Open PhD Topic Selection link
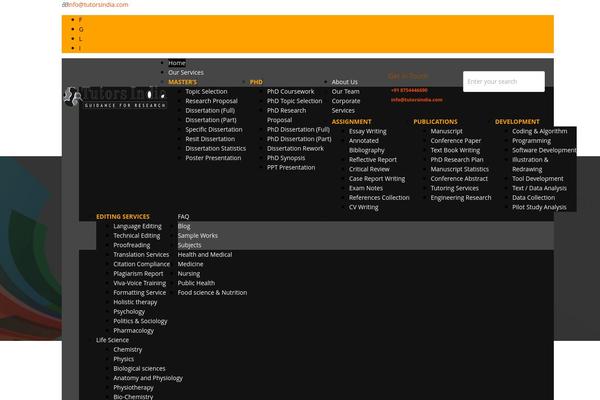Viewport: 600px width, 400px height. tap(295, 101)
